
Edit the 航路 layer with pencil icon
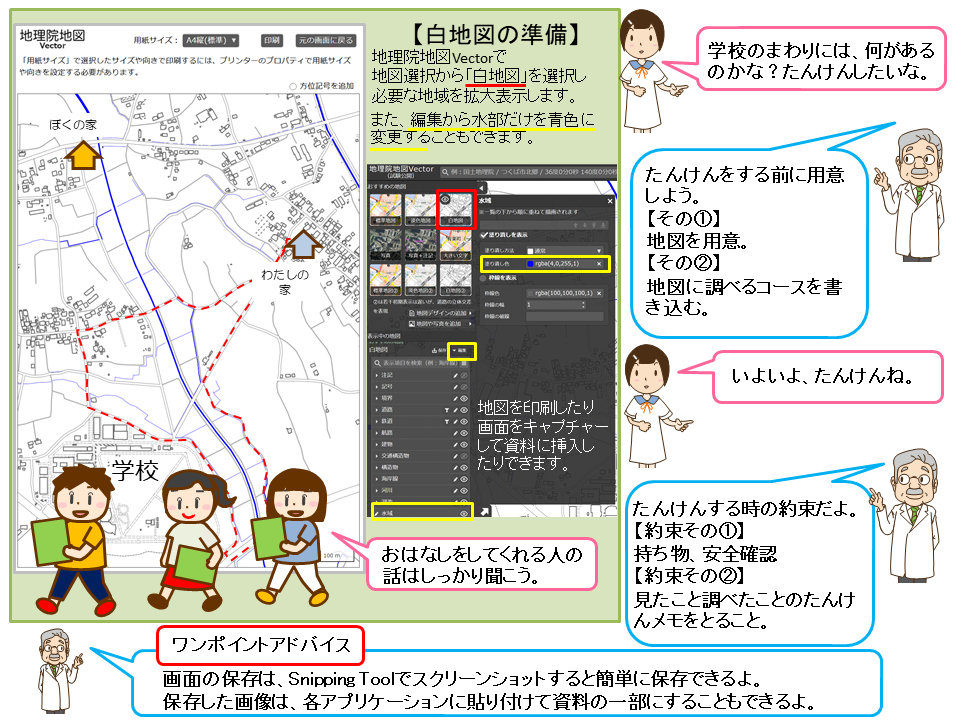click(x=456, y=433)
